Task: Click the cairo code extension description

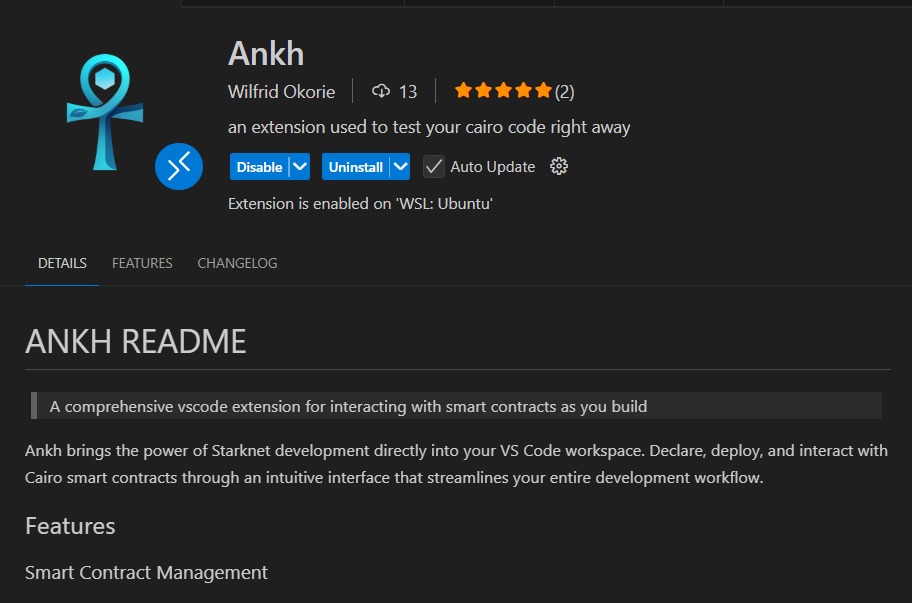Action: [x=429, y=127]
